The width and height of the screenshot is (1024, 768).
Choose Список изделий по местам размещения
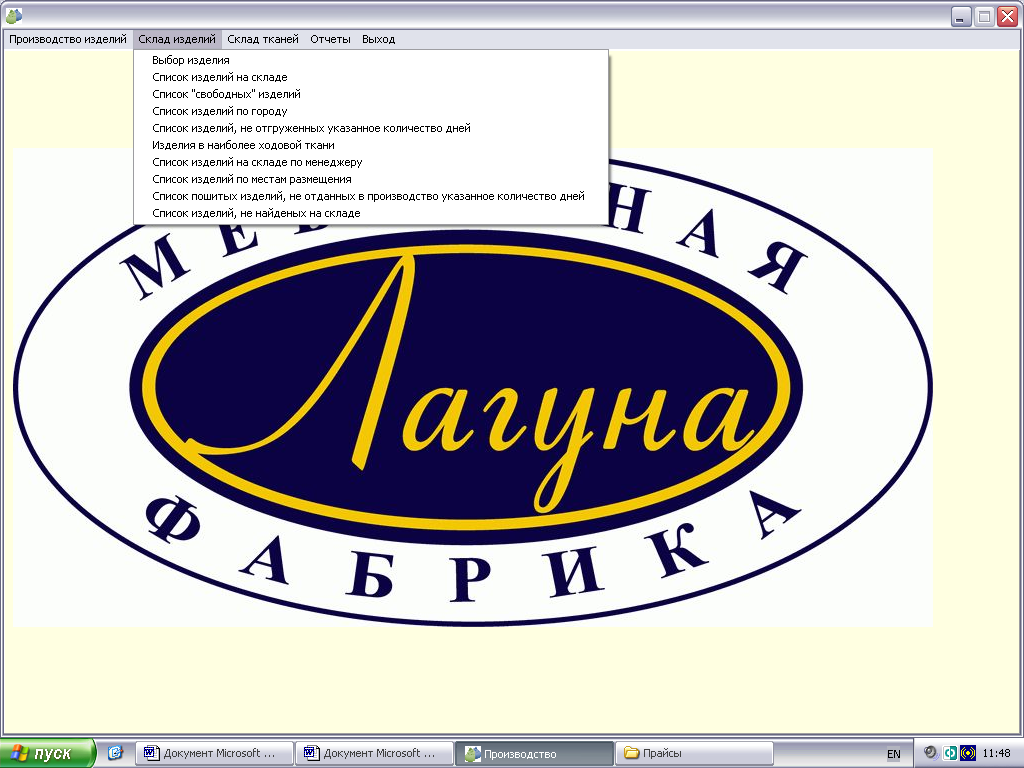[x=371, y=179]
